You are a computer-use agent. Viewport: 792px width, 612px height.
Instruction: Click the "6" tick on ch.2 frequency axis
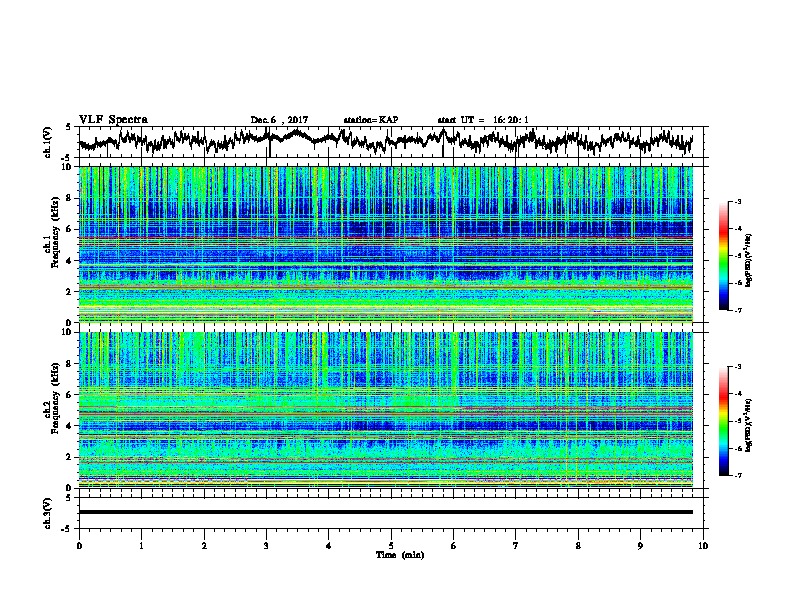pos(71,395)
